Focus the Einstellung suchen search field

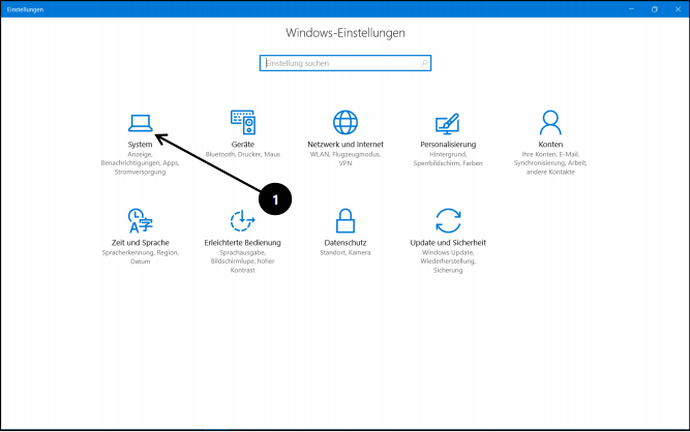(x=345, y=63)
